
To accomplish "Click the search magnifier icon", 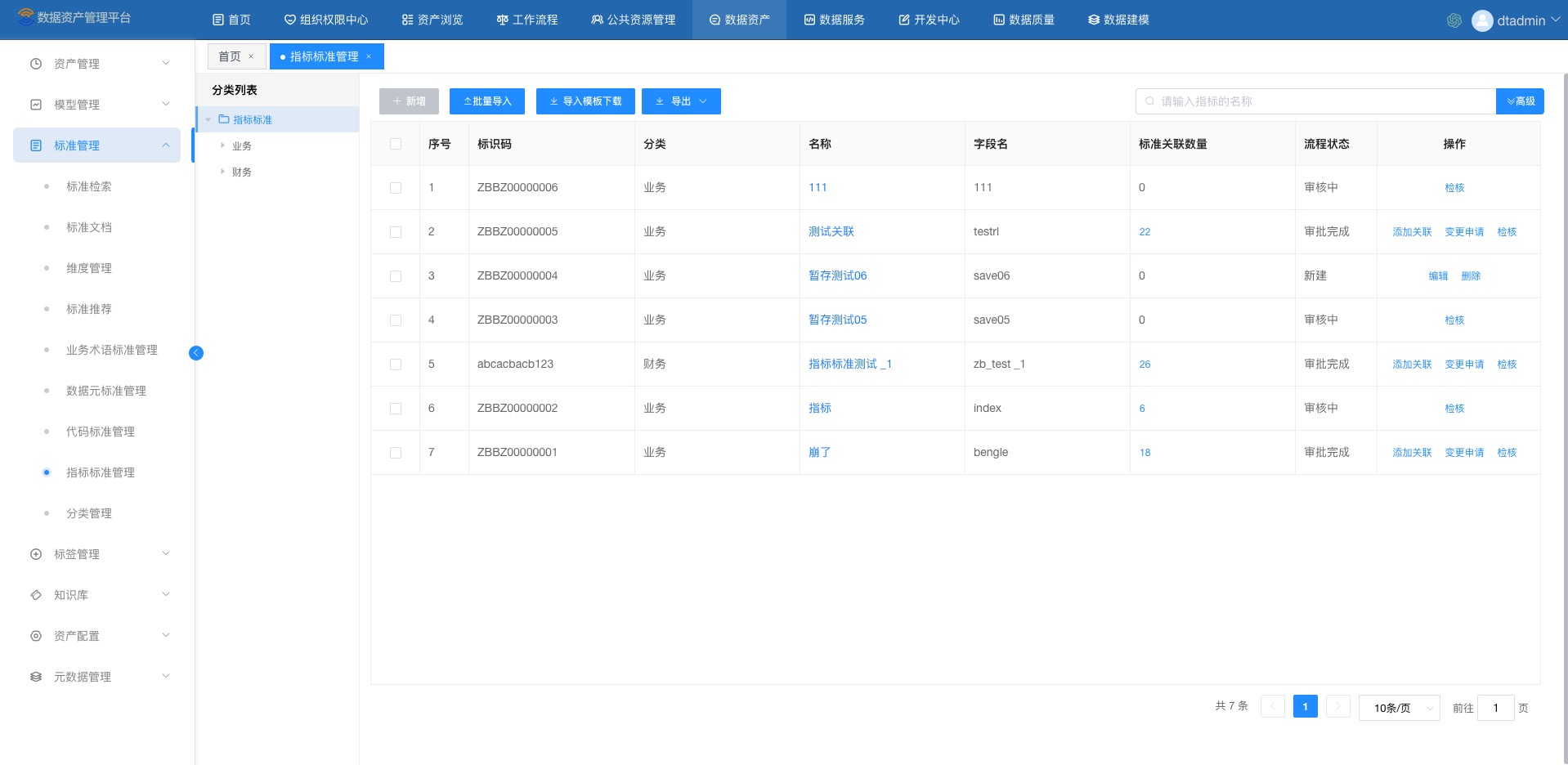I will point(1150,101).
